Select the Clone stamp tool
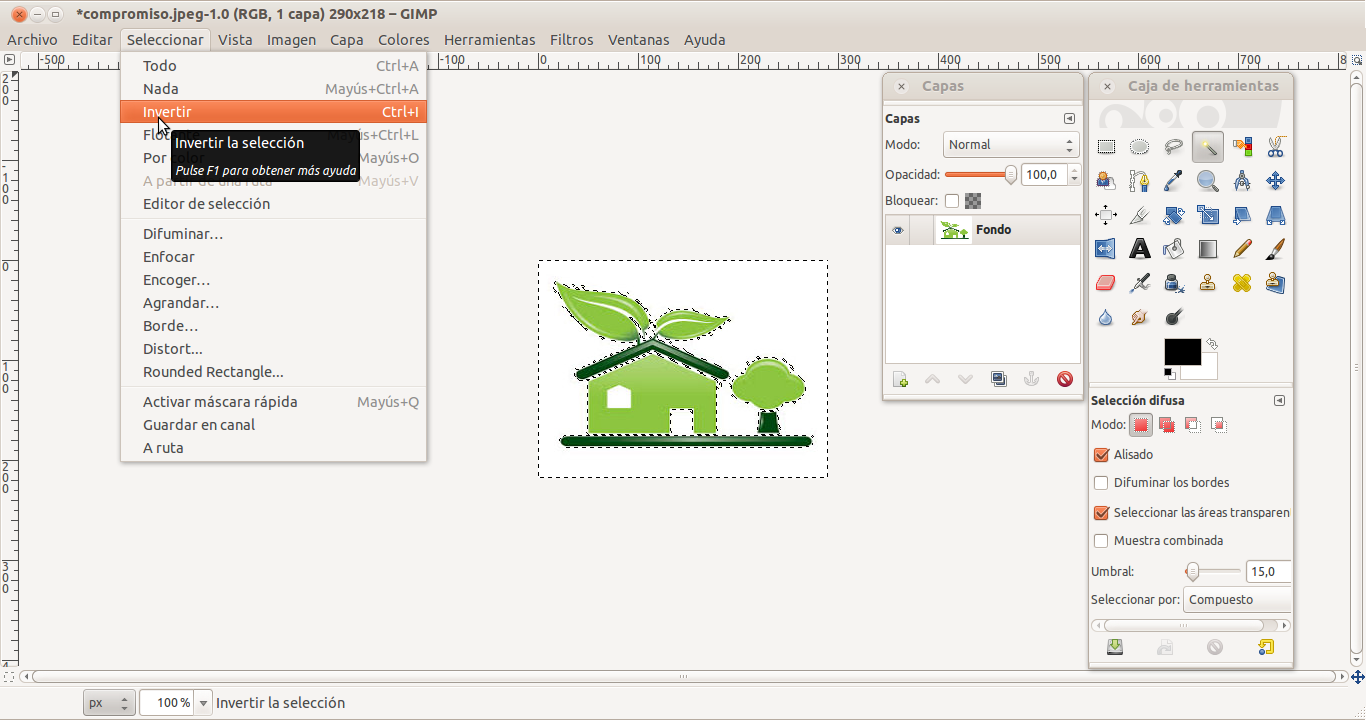Screen dimensions: 1366x720 tap(1208, 283)
